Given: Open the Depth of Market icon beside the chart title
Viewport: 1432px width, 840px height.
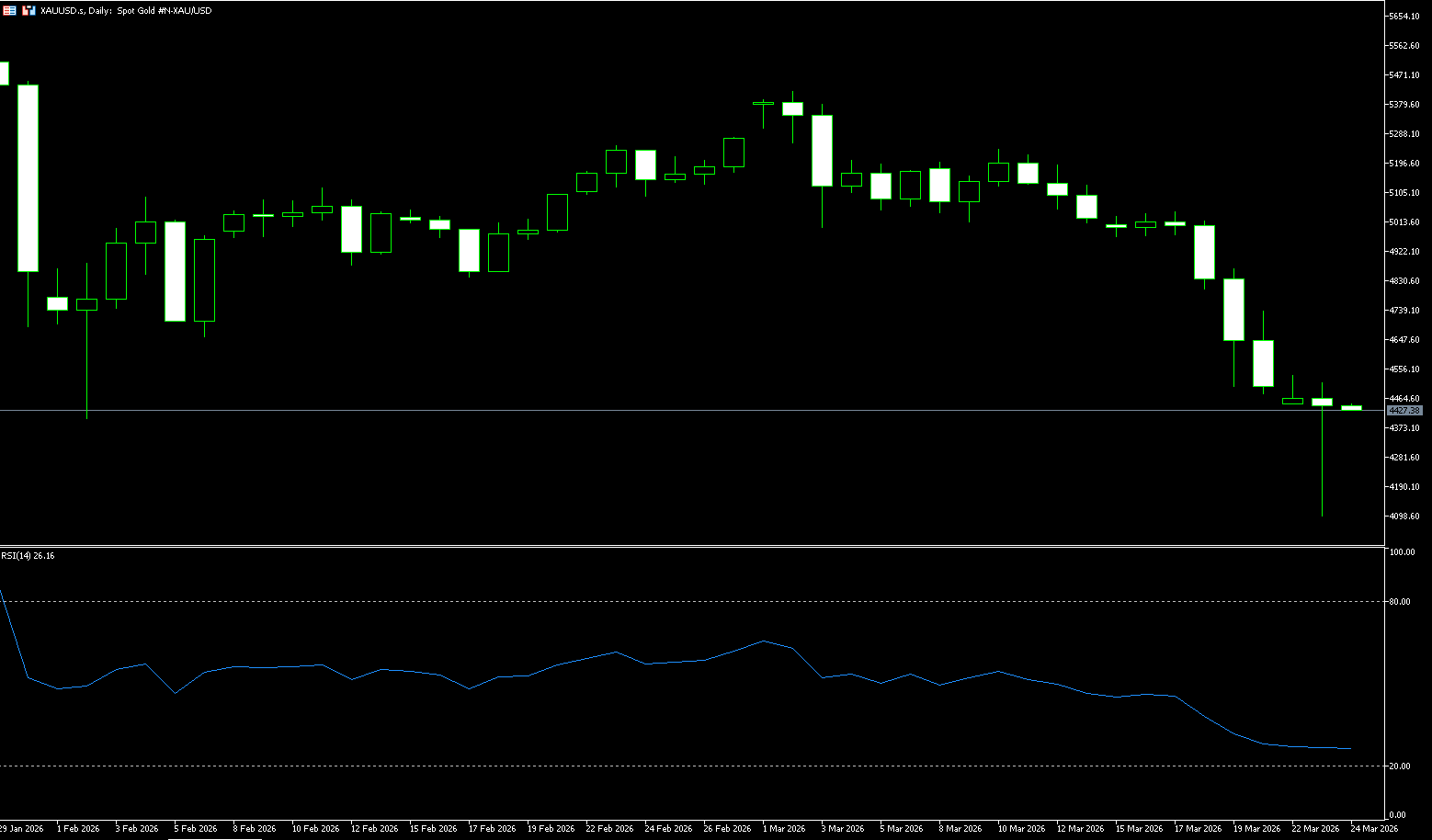Looking at the screenshot, I should coord(28,10).
